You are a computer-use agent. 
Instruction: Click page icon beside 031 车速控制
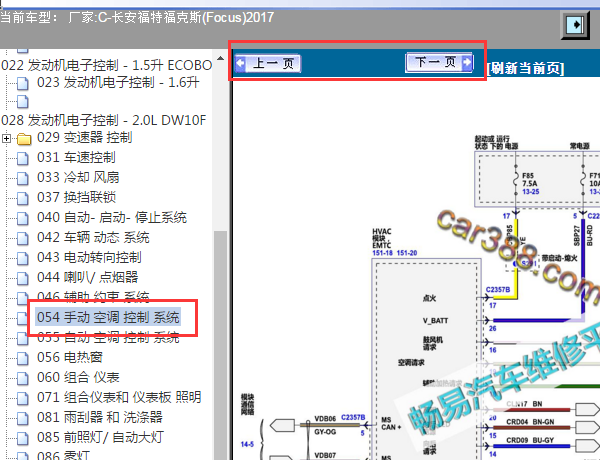click(x=23, y=158)
